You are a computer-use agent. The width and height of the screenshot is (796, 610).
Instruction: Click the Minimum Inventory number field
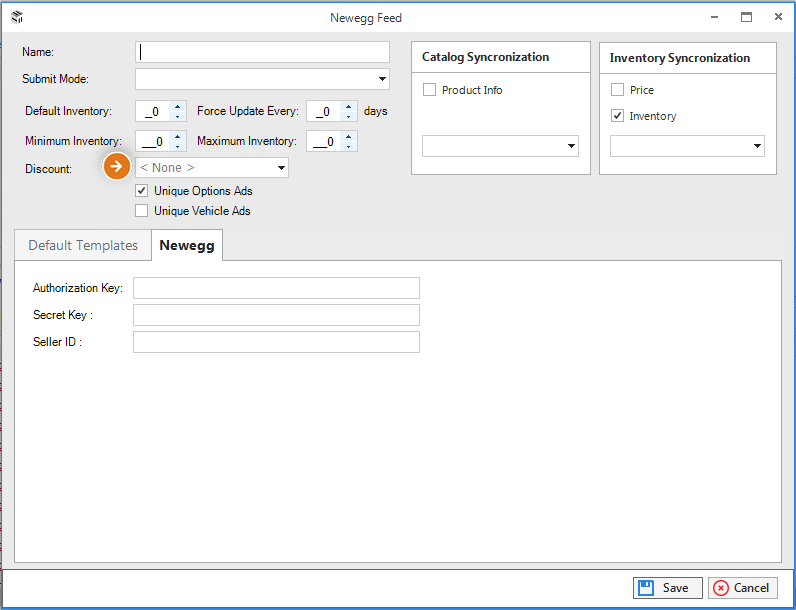[152, 141]
